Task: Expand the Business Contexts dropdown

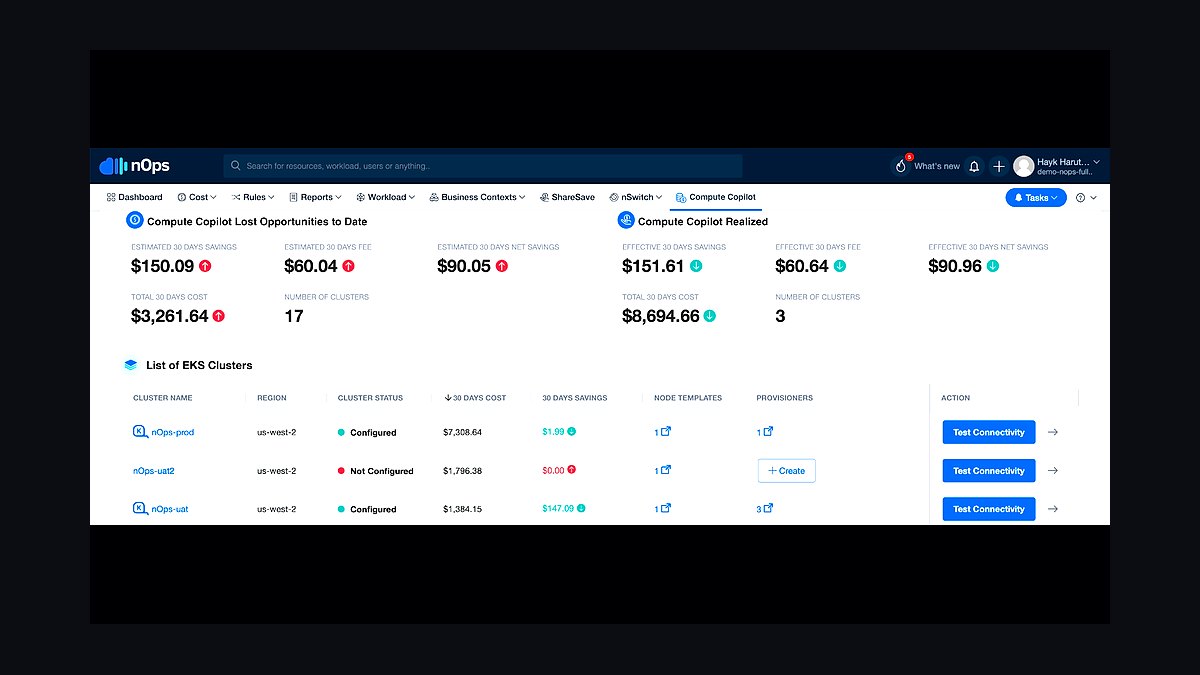Action: point(477,197)
